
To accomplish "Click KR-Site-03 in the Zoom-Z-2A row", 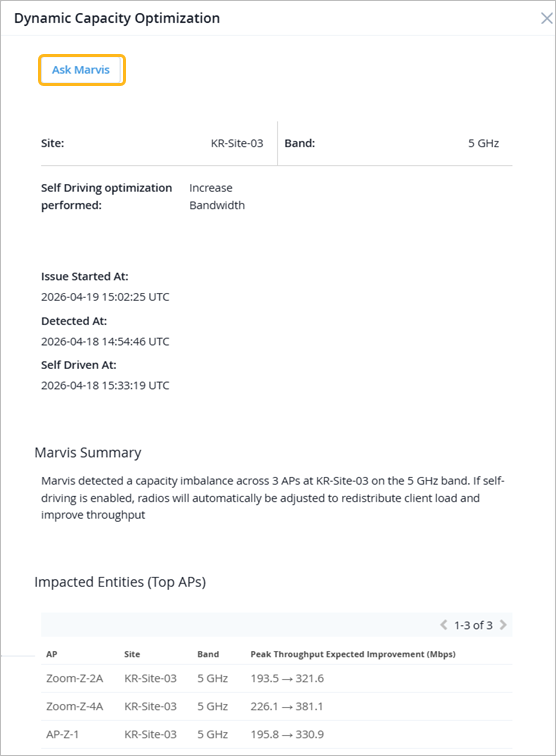I will [x=150, y=678].
